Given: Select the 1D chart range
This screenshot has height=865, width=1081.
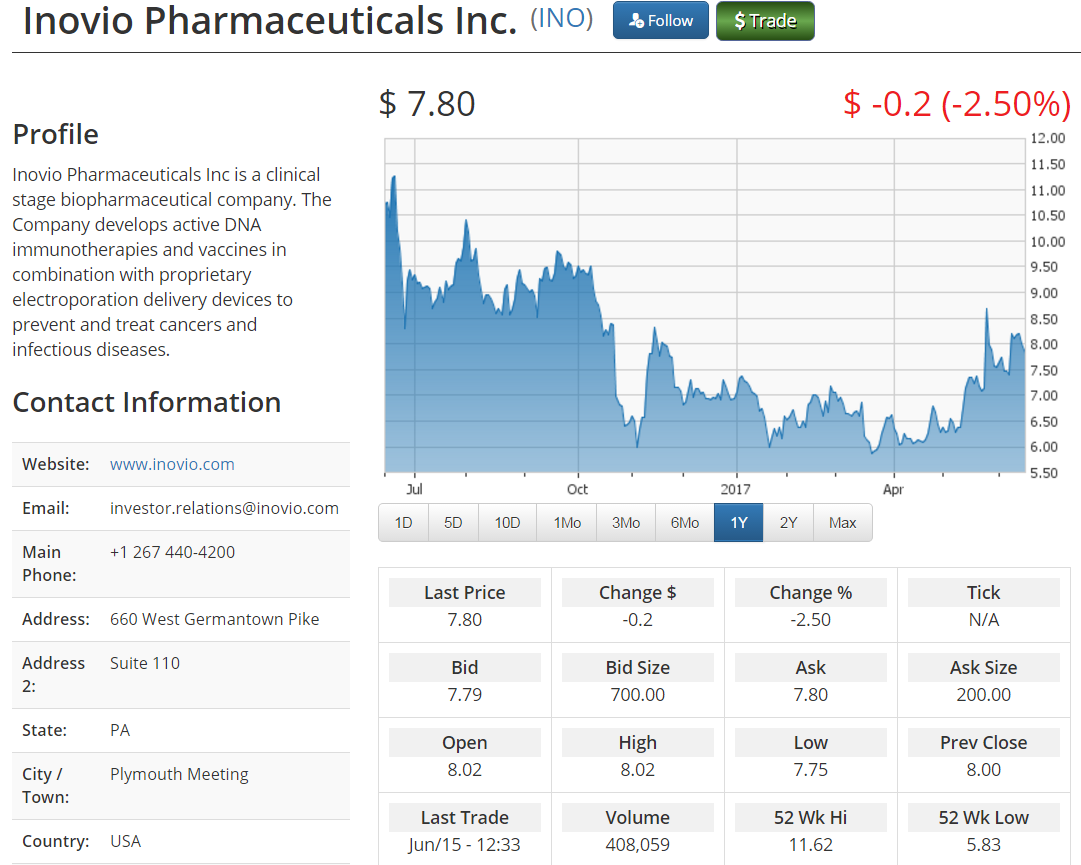Looking at the screenshot, I should point(403,522).
